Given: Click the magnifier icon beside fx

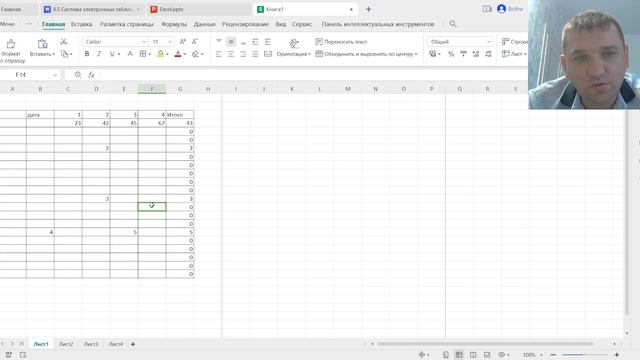Looking at the screenshot, I should pyautogui.click(x=78, y=75).
